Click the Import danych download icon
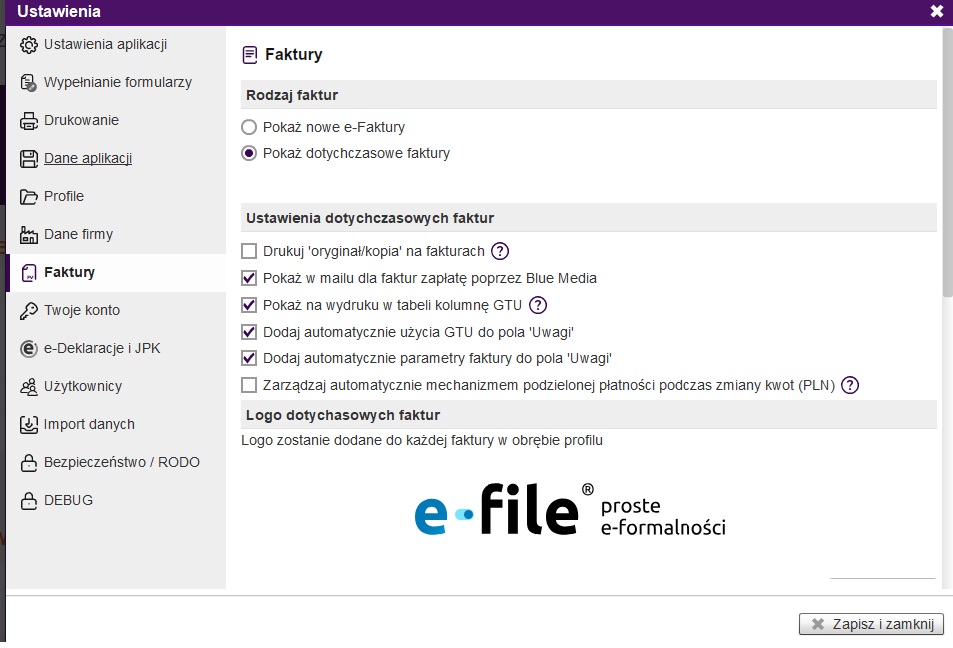The height and width of the screenshot is (648, 953). coord(28,425)
